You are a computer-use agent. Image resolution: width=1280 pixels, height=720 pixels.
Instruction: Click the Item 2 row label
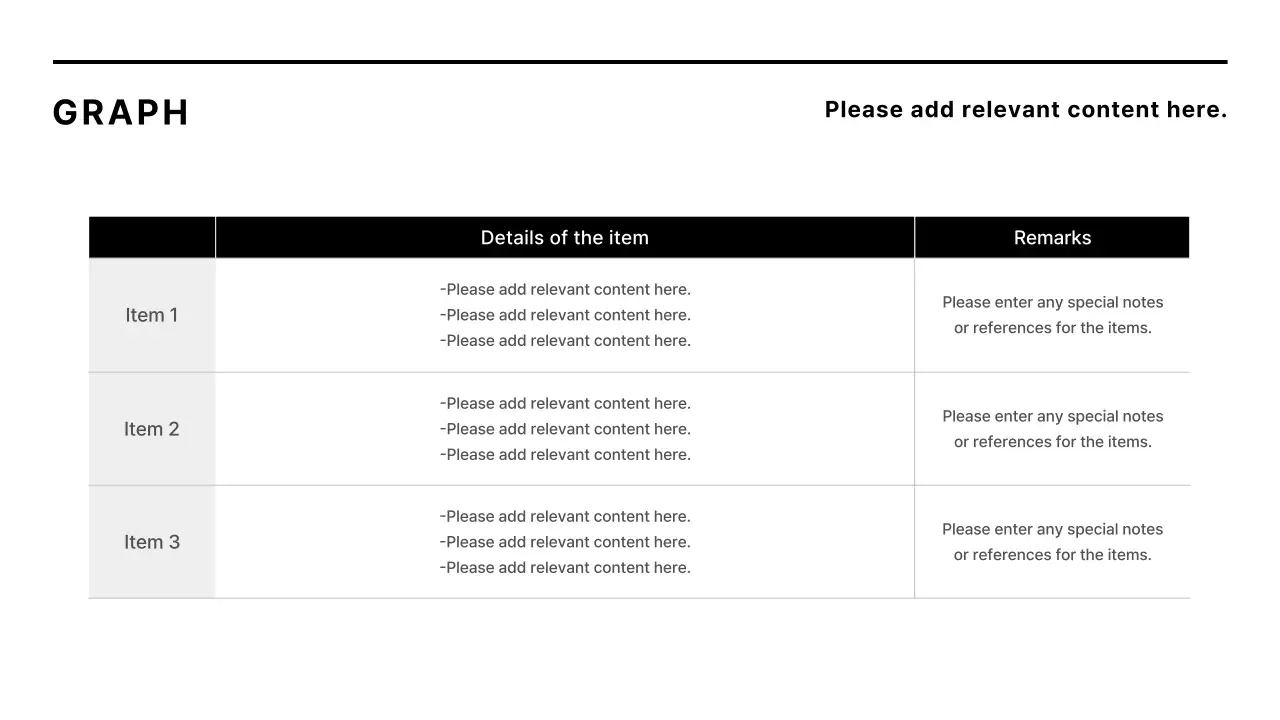[152, 429]
